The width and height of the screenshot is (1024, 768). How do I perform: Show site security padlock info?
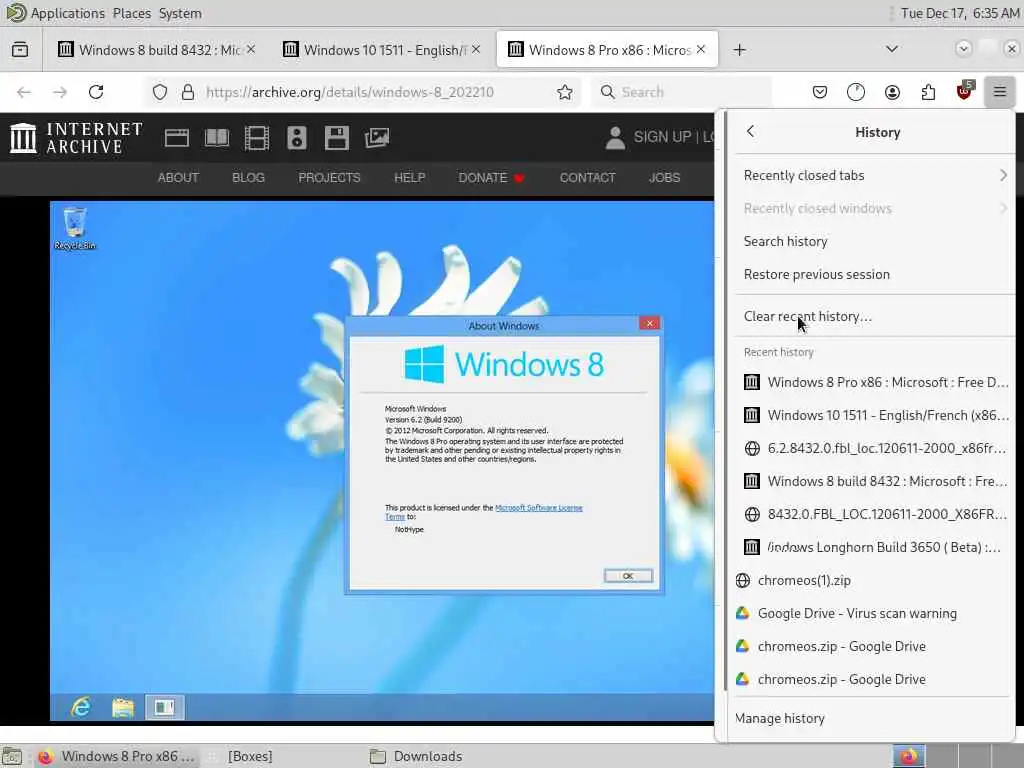point(188,92)
